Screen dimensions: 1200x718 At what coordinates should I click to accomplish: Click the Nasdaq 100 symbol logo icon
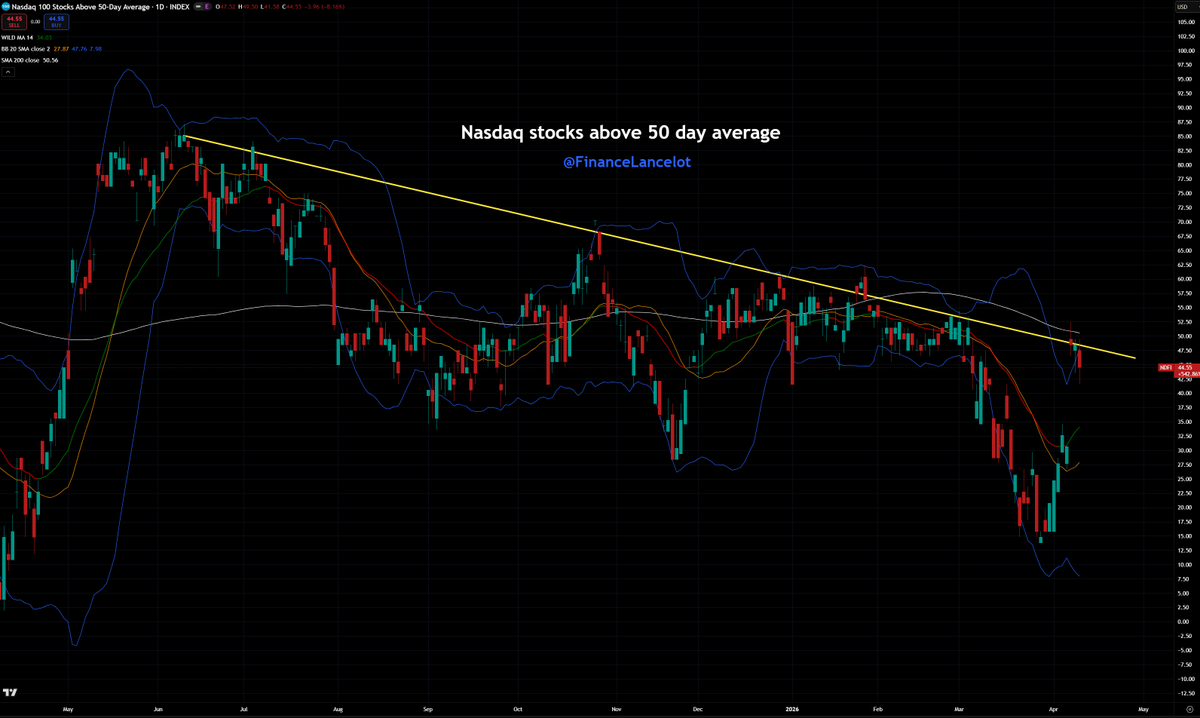[5, 7]
